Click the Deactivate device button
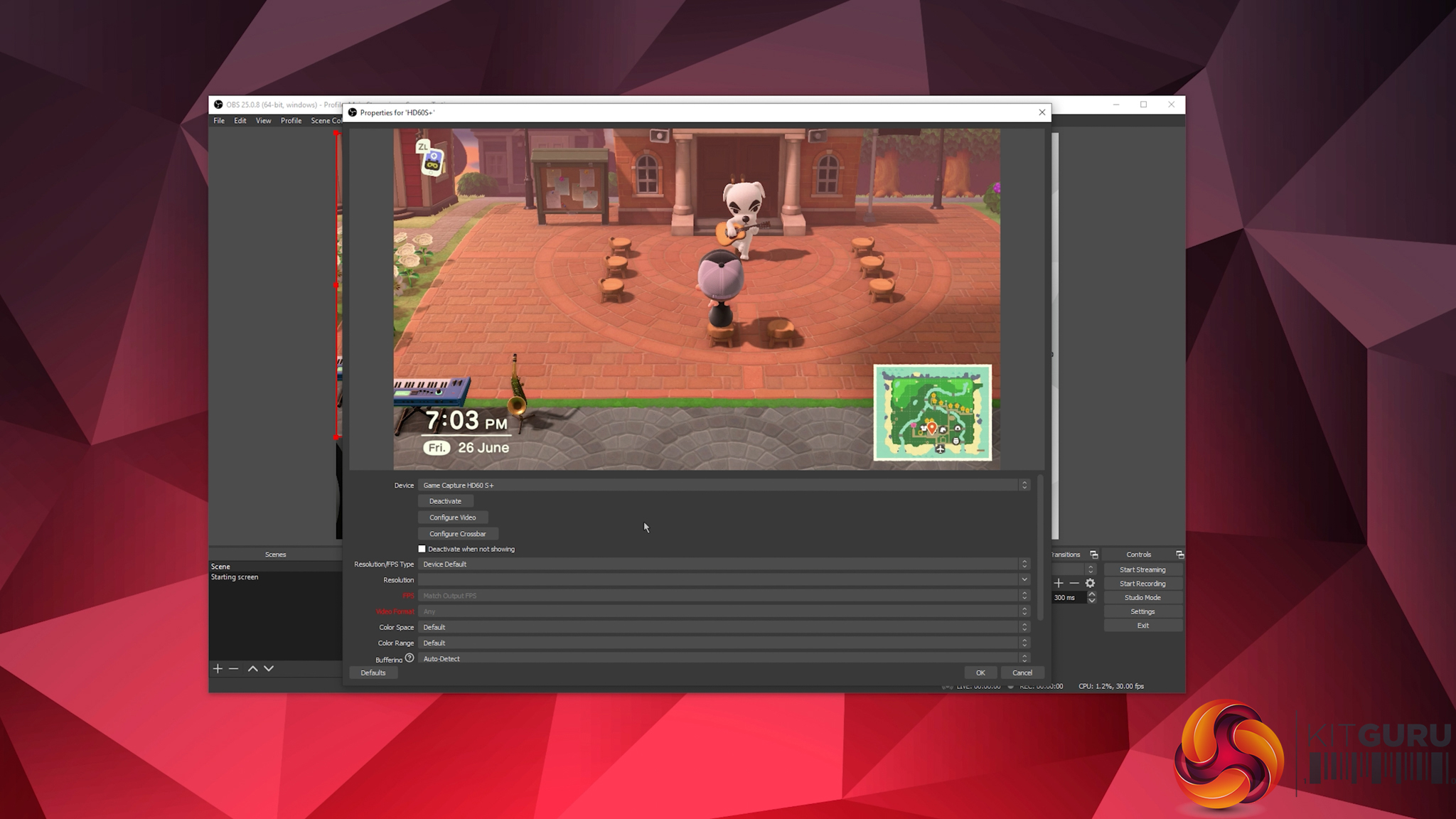The image size is (1456, 819). [x=445, y=501]
